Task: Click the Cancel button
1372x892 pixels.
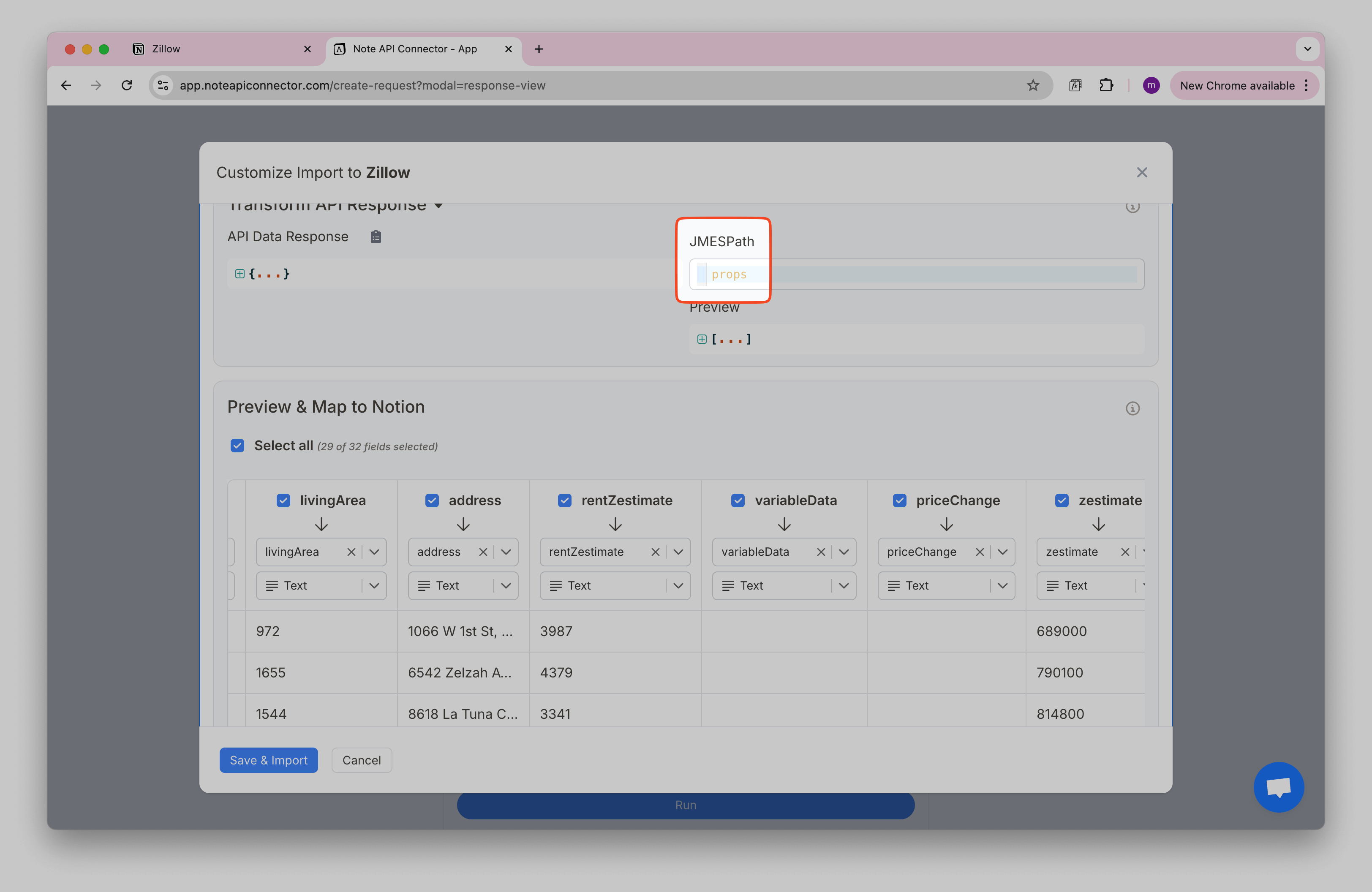Action: click(x=362, y=760)
